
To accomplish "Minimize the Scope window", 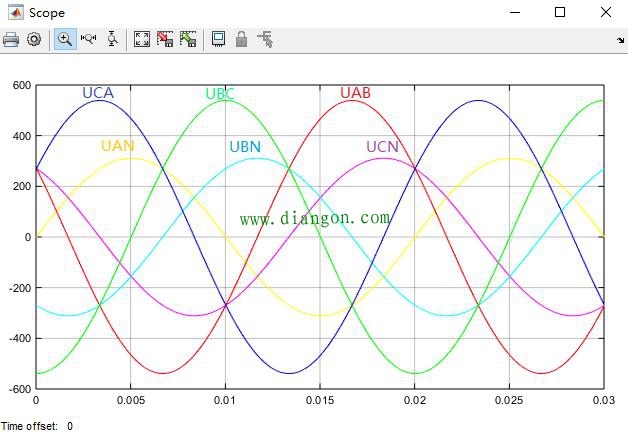I will 515,12.
